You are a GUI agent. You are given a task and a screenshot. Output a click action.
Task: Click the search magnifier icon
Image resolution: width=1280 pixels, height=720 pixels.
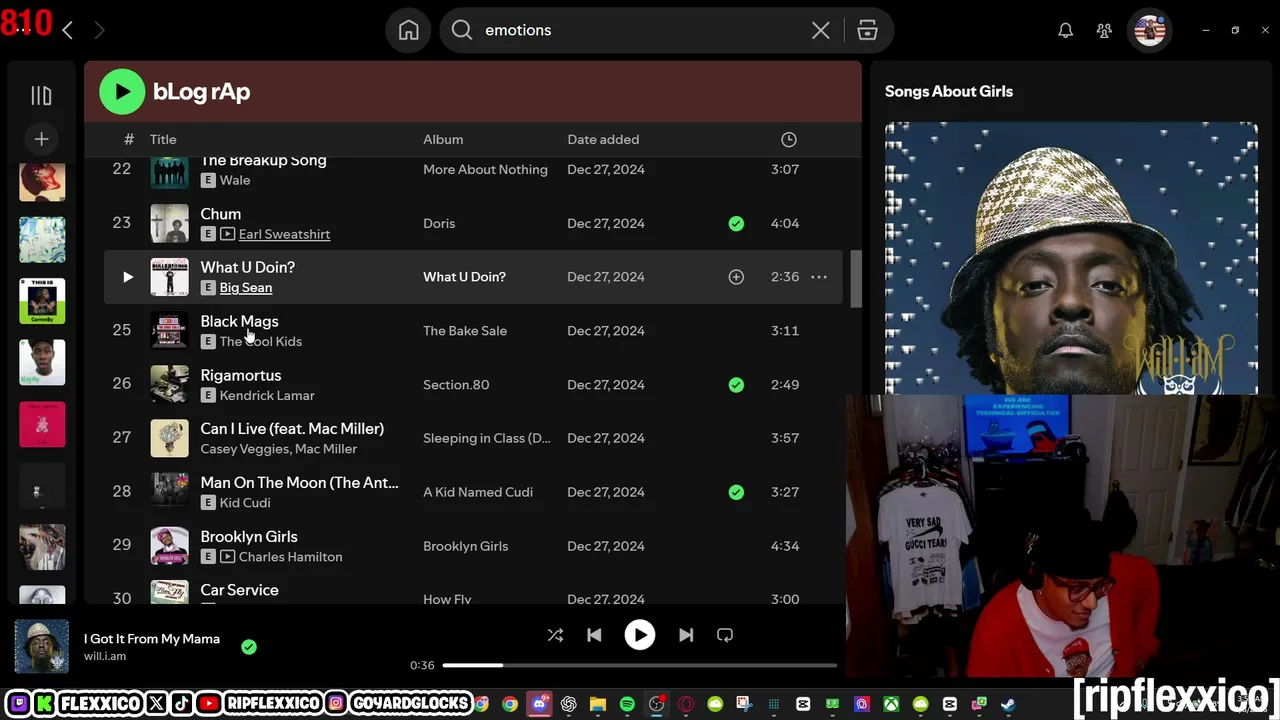coord(462,30)
